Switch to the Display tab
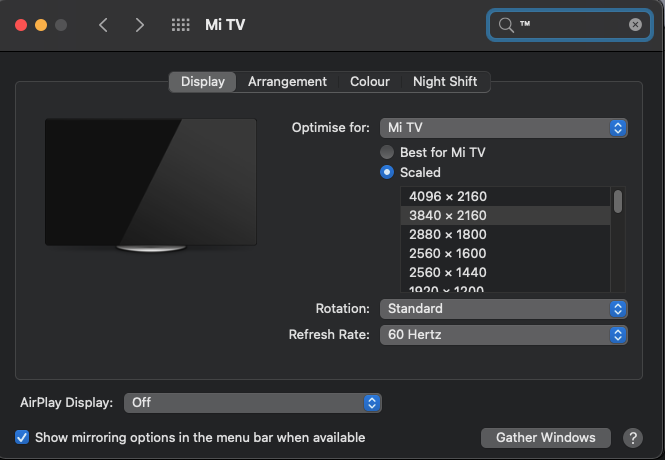This screenshot has width=665, height=460. tap(203, 81)
